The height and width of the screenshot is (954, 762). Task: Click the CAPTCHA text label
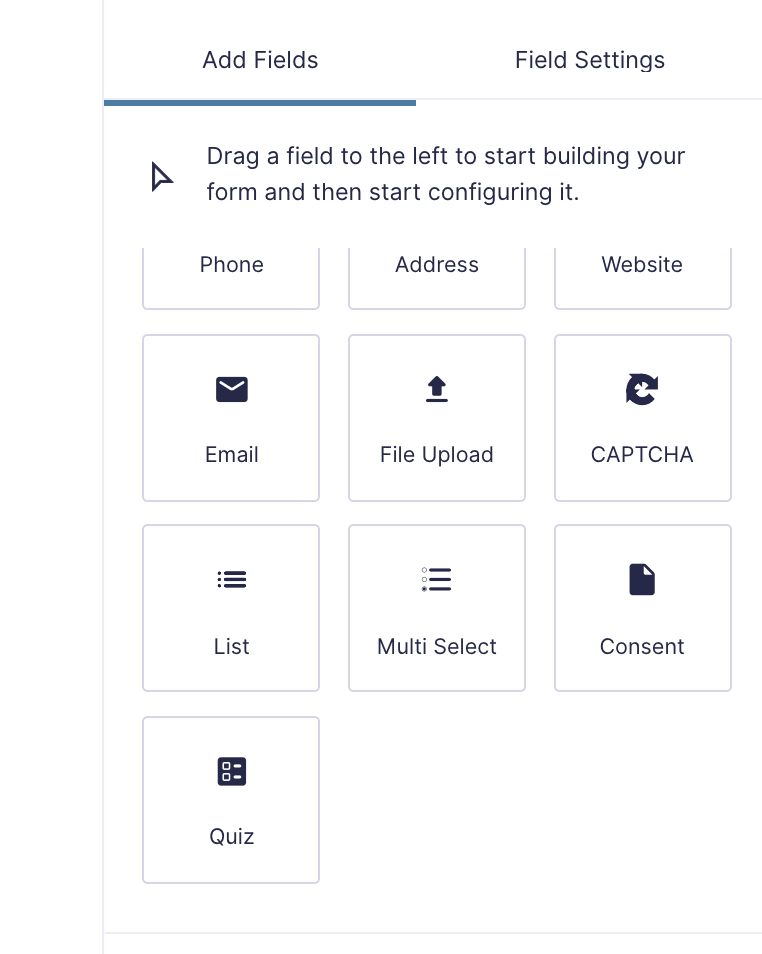(642, 455)
